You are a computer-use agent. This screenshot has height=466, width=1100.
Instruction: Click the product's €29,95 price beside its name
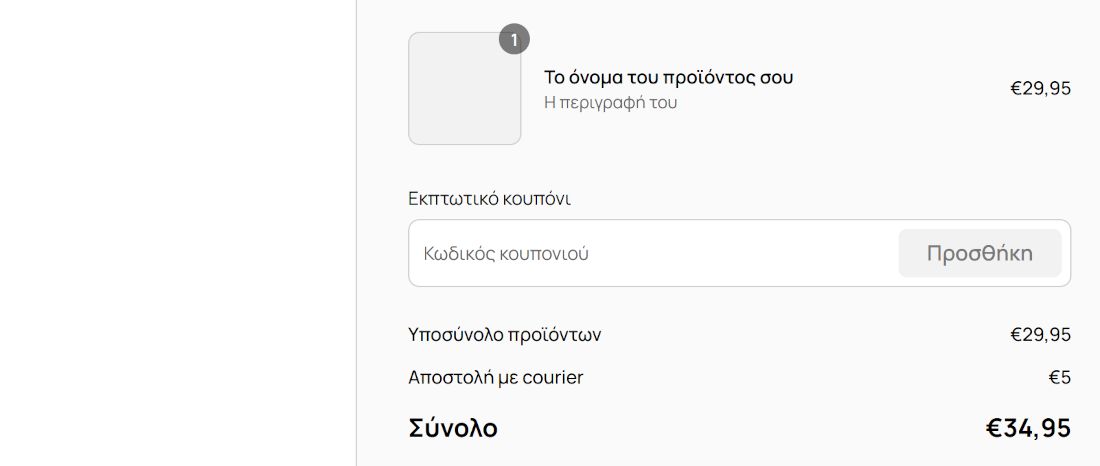1040,88
